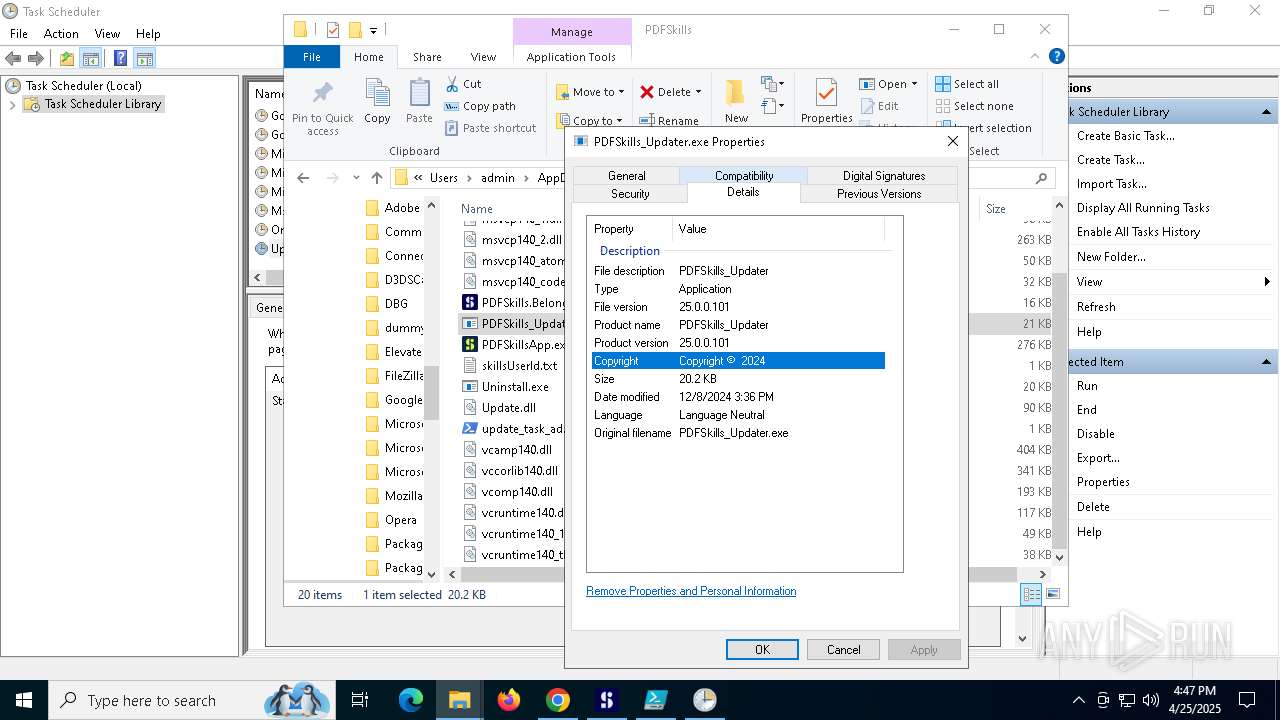Click the Cut icon in Explorer ribbon
The height and width of the screenshot is (720, 1280).
point(452,84)
